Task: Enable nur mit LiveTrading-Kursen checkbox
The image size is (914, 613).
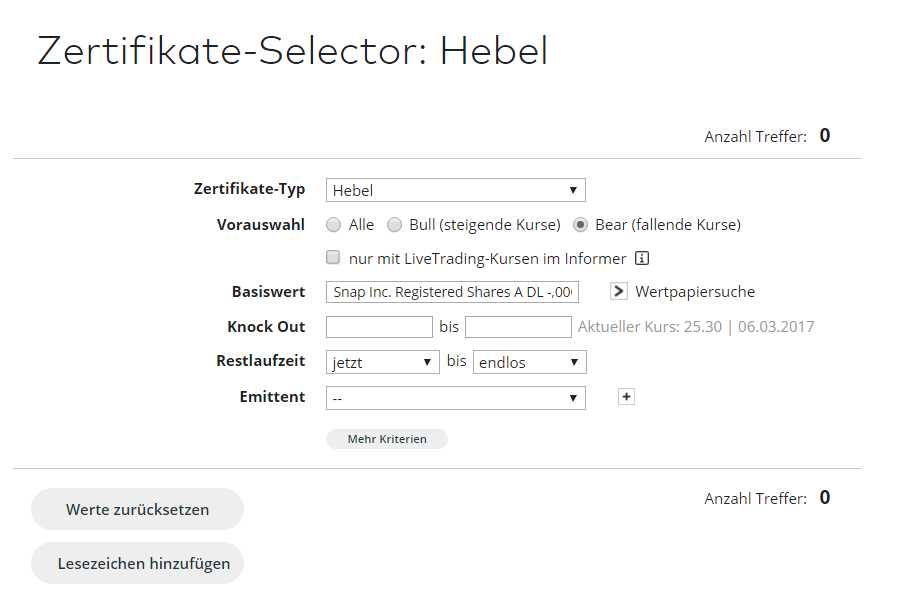Action: click(334, 258)
